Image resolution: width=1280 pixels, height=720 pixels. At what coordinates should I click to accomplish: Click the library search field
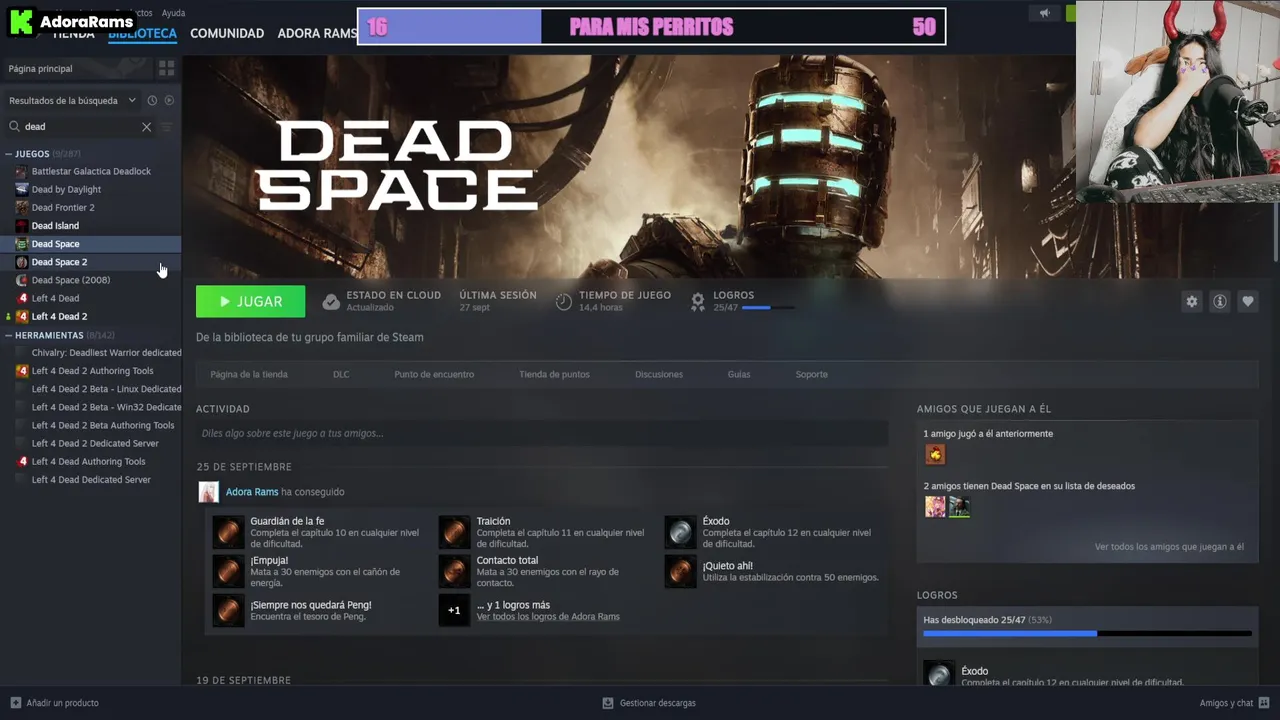coord(81,127)
